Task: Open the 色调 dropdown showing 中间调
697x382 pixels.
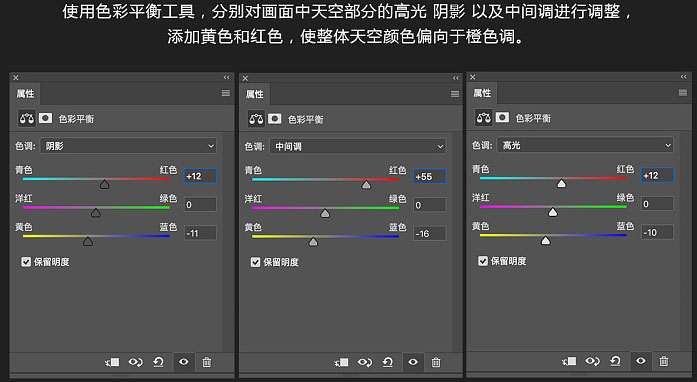Action: [x=358, y=146]
